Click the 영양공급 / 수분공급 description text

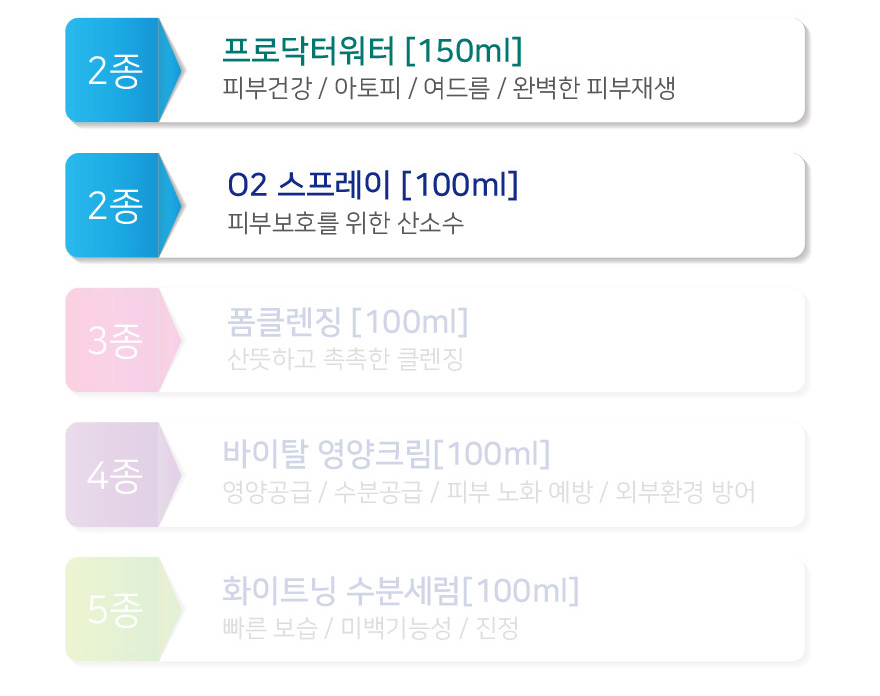tap(323, 492)
